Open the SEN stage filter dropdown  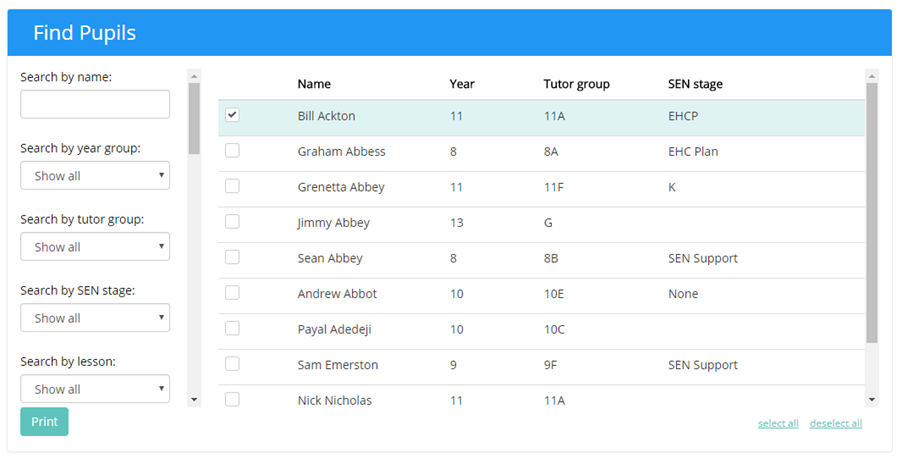point(95,318)
